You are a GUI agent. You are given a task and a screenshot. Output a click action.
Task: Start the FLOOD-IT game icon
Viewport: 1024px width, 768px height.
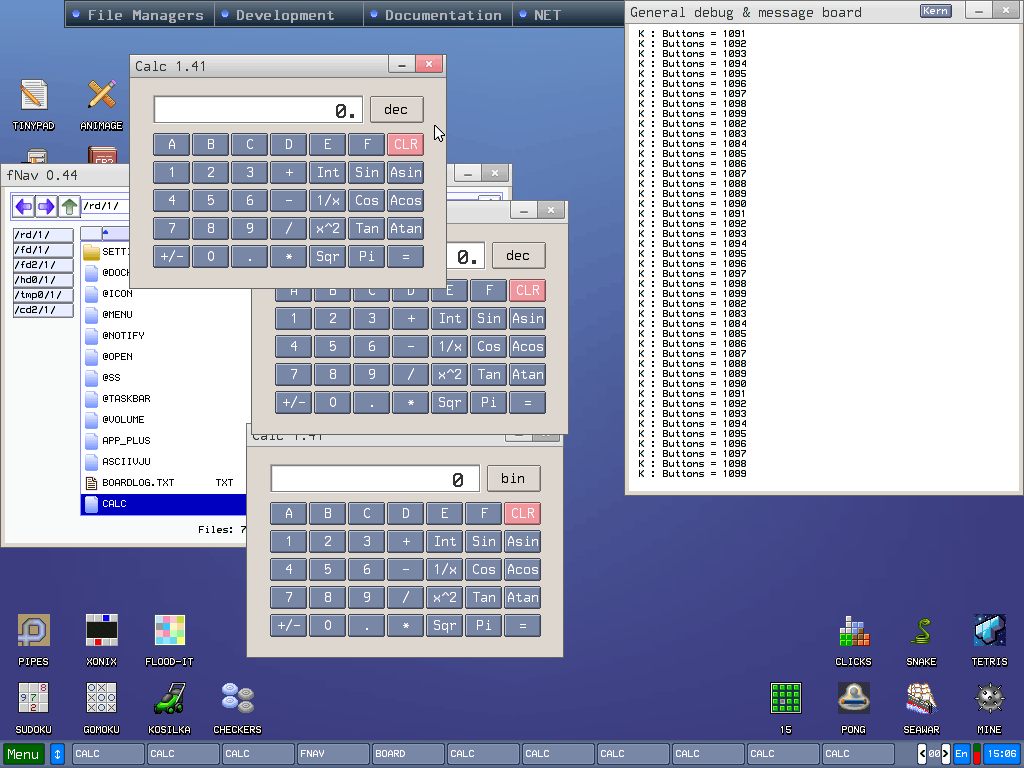tap(170, 631)
